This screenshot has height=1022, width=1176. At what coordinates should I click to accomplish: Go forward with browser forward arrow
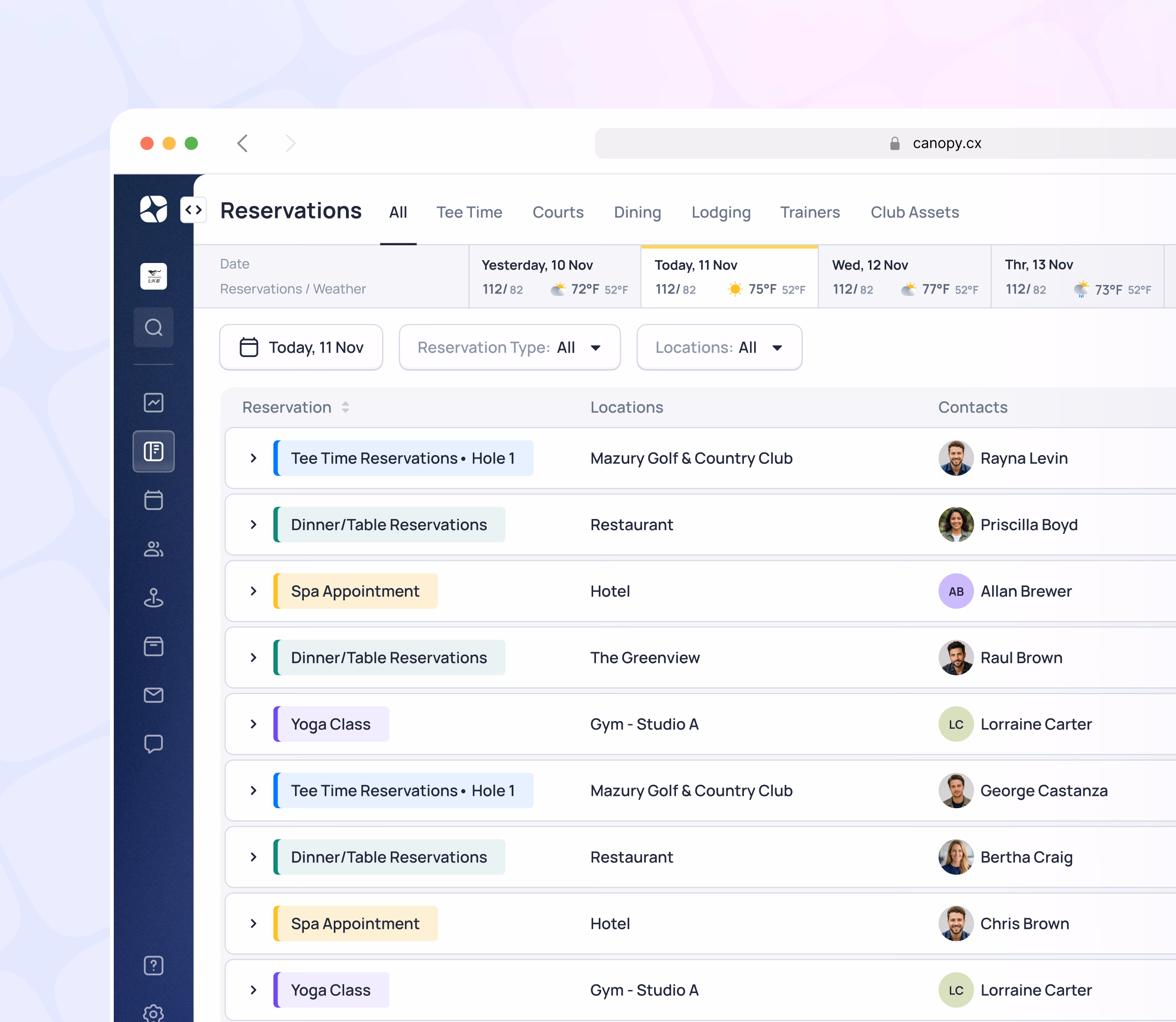[290, 143]
